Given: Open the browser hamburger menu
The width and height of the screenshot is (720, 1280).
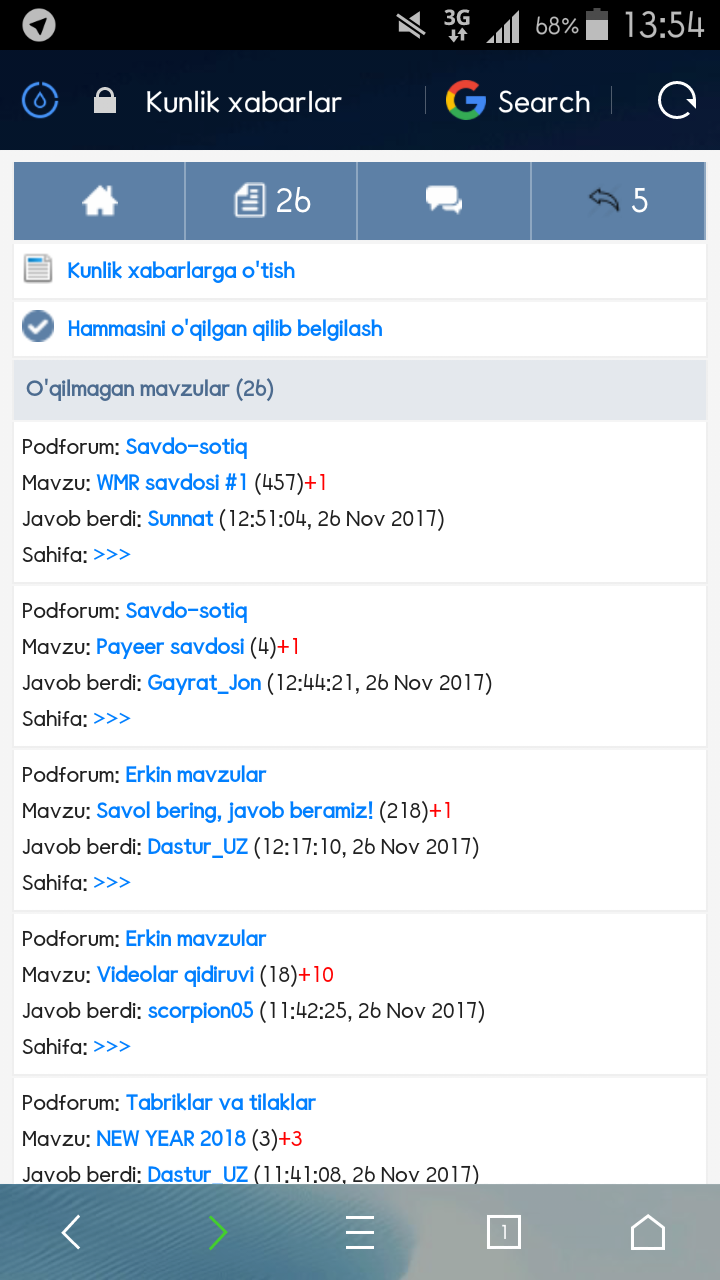Looking at the screenshot, I should pos(360,1233).
